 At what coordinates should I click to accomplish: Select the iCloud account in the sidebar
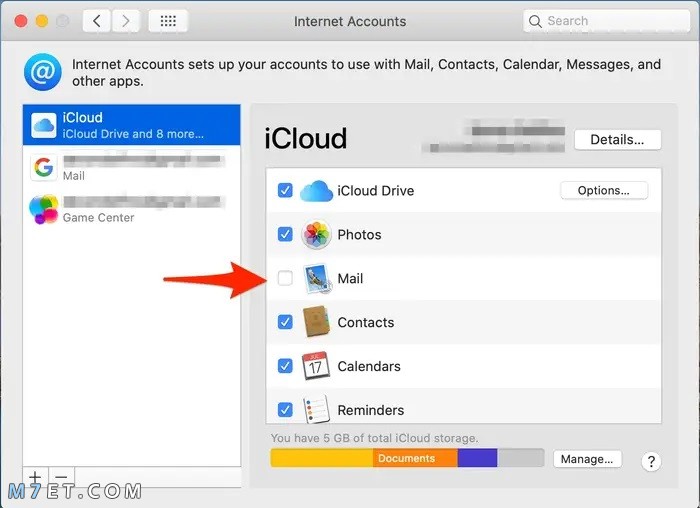(131, 125)
